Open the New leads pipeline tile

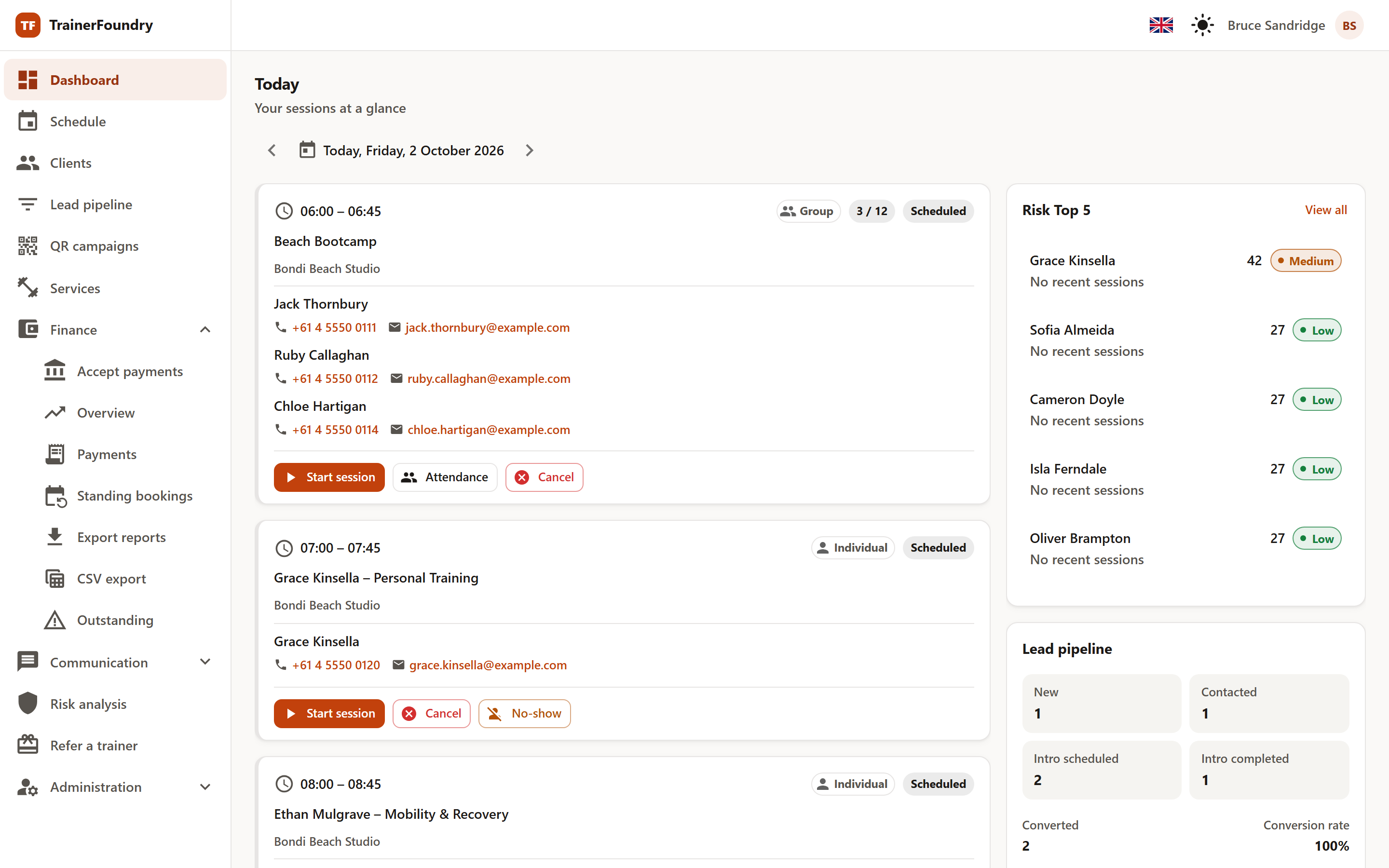point(1102,703)
